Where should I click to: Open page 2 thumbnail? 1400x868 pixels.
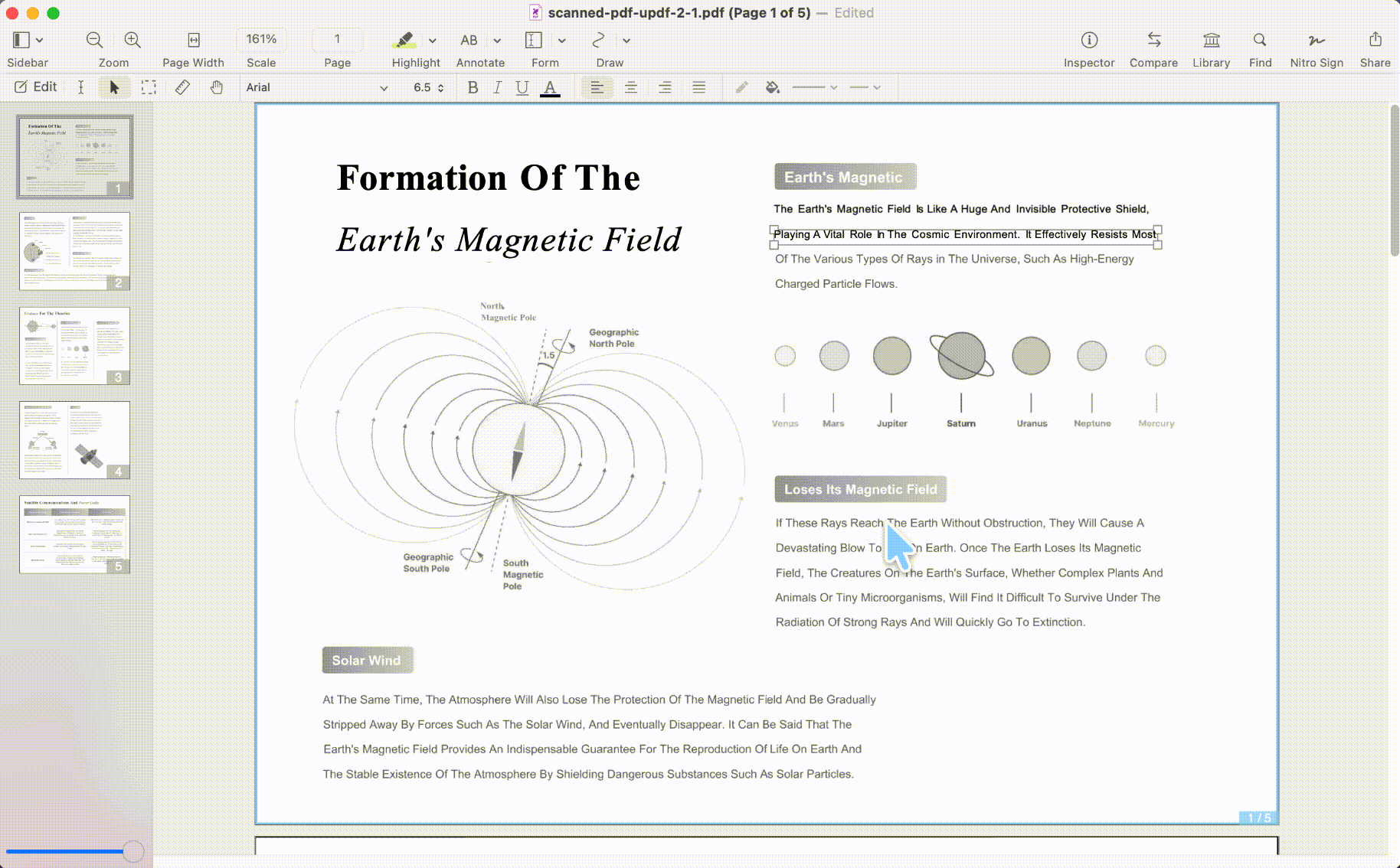74,251
